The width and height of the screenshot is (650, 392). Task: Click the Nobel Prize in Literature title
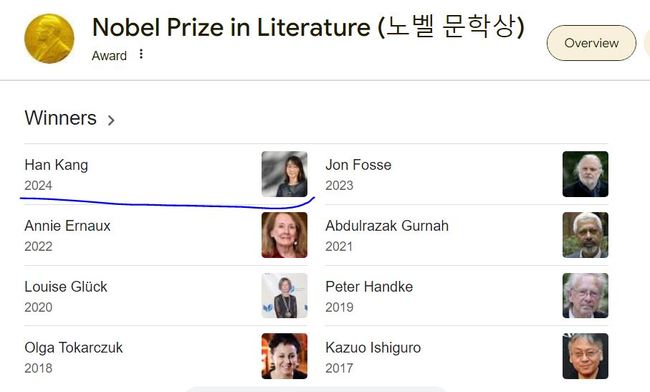[x=308, y=27]
